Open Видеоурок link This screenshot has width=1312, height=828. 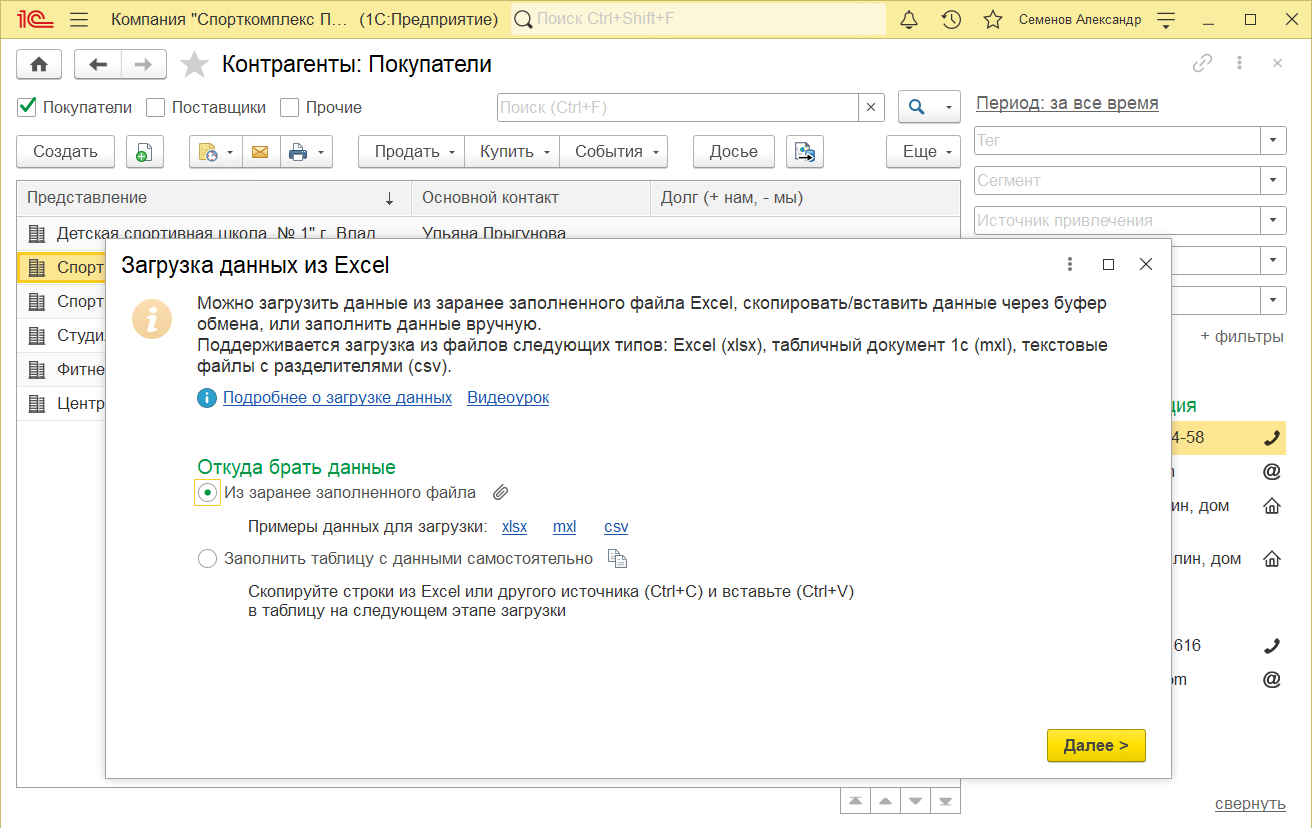508,397
